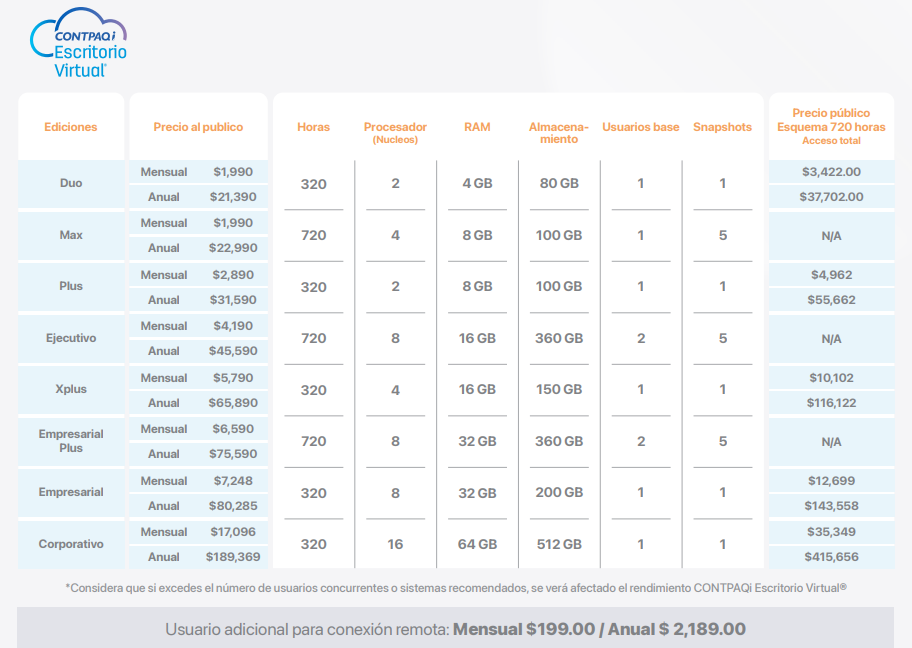Screen dimensions: 912x648
Task: Select the Duo edition cell
Action: 71,183
